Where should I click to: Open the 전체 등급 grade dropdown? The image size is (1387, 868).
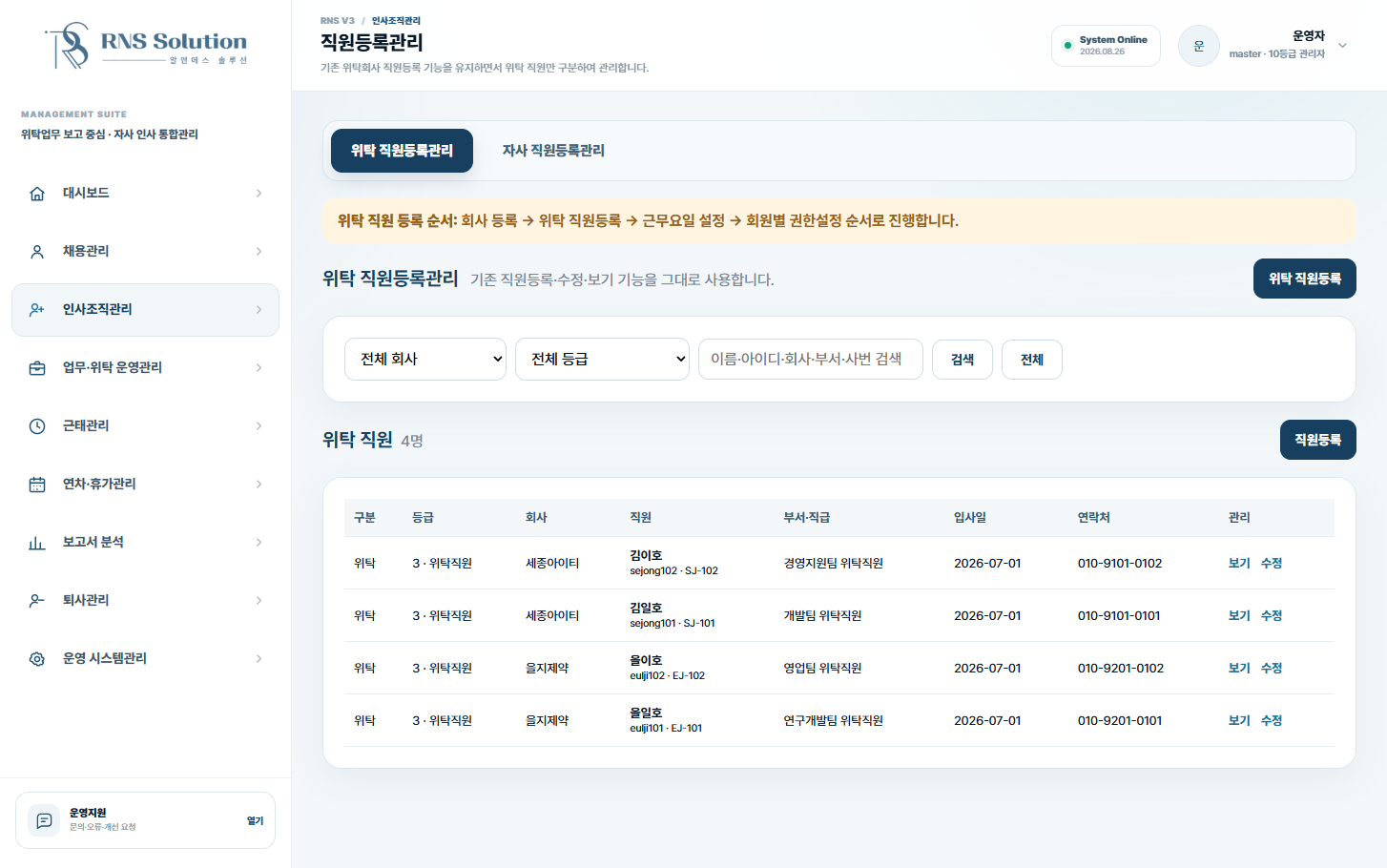602,360
